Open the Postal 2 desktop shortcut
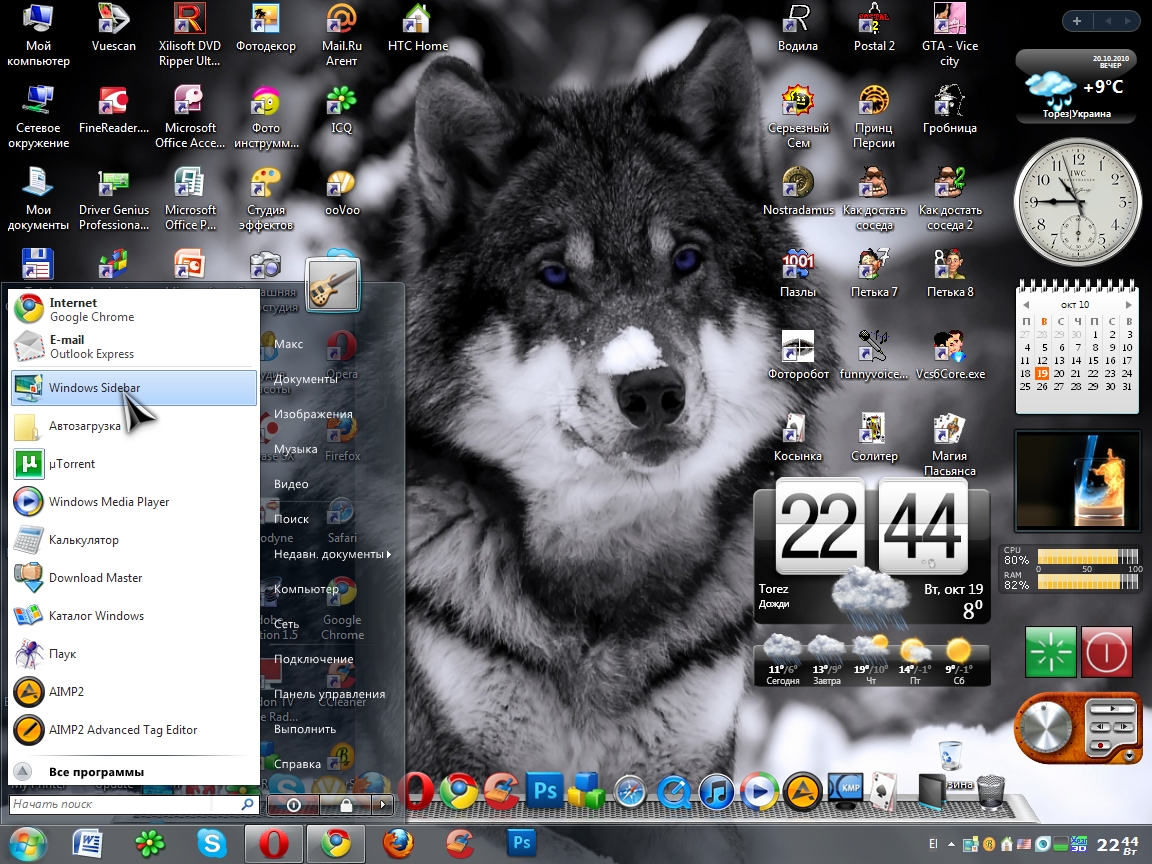1152x864 pixels. pos(874,28)
